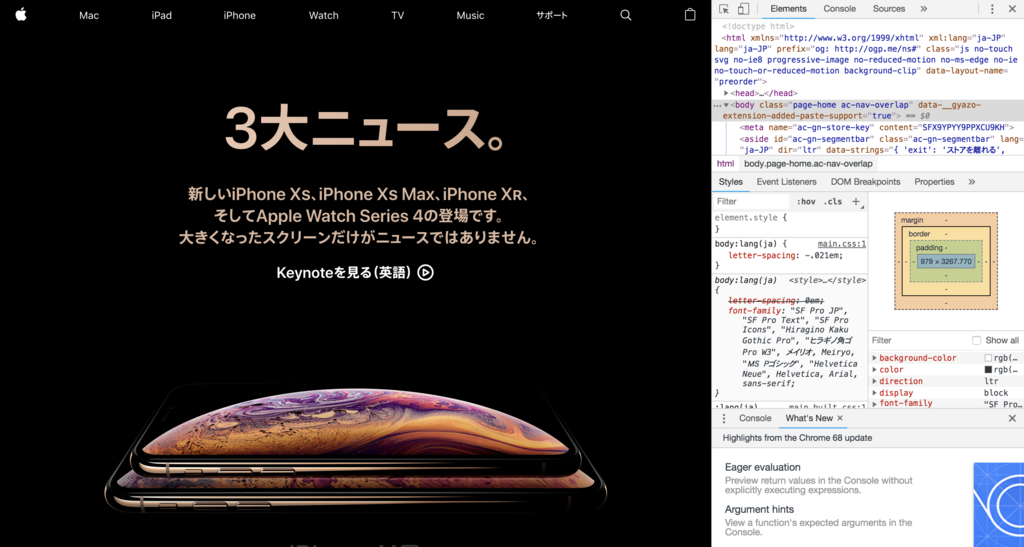Switch to the Console panel tab
This screenshot has height=547, width=1024.
(x=840, y=9)
